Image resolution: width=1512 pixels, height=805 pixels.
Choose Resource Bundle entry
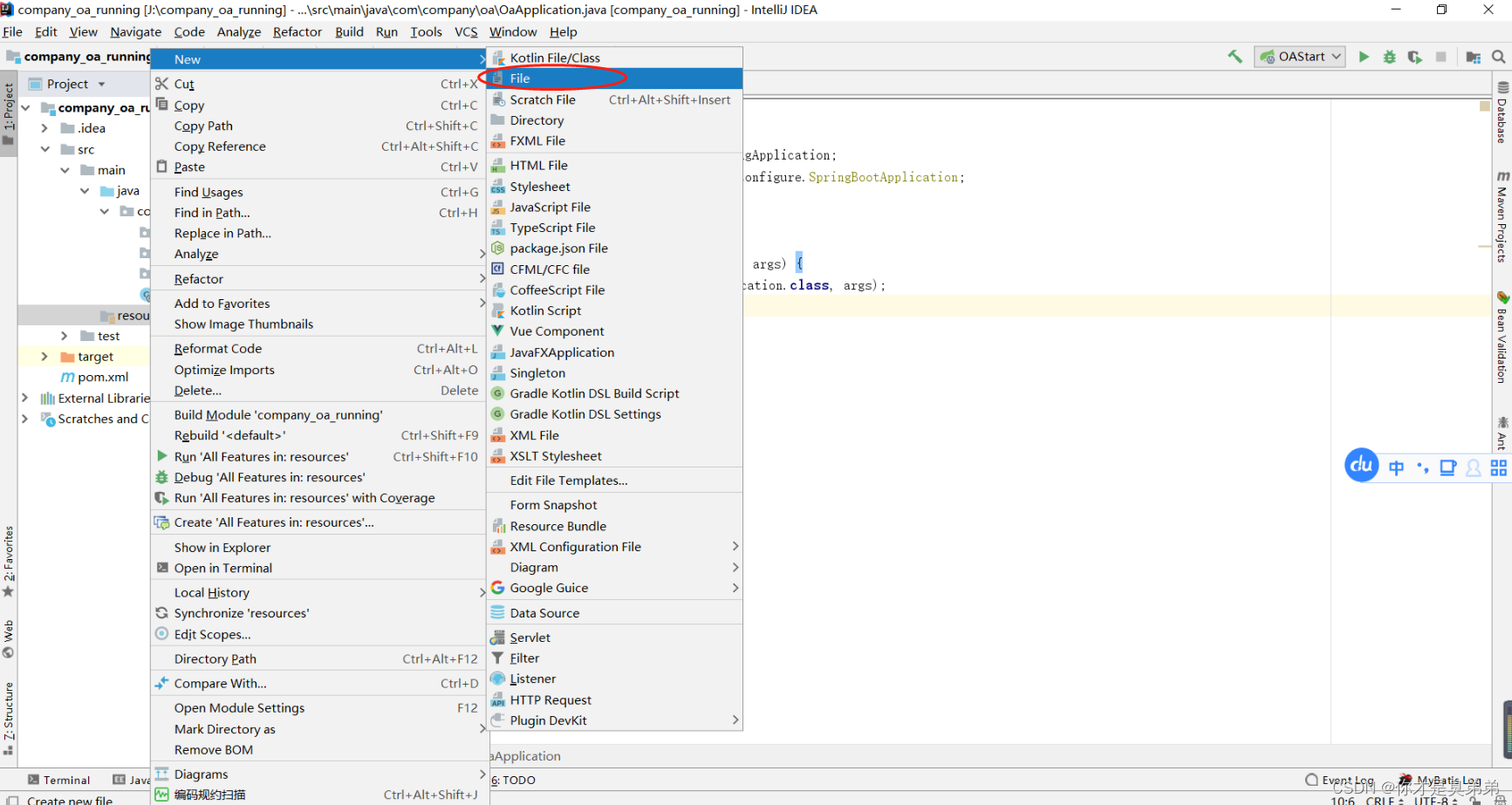[614, 526]
